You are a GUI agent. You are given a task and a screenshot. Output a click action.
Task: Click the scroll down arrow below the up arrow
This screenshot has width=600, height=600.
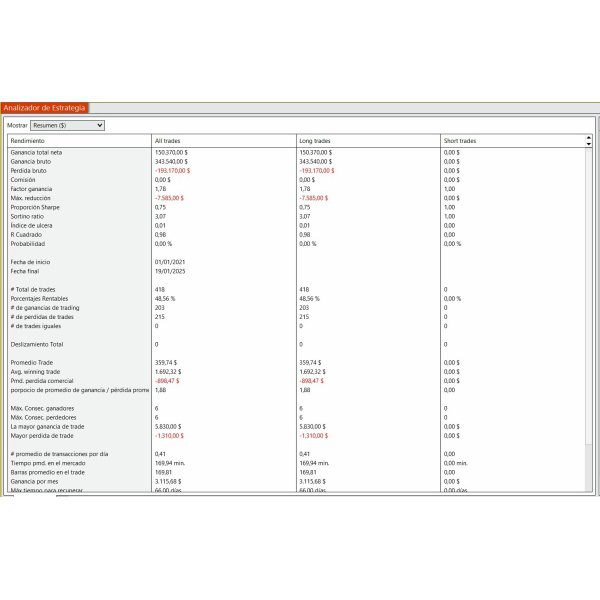click(588, 144)
